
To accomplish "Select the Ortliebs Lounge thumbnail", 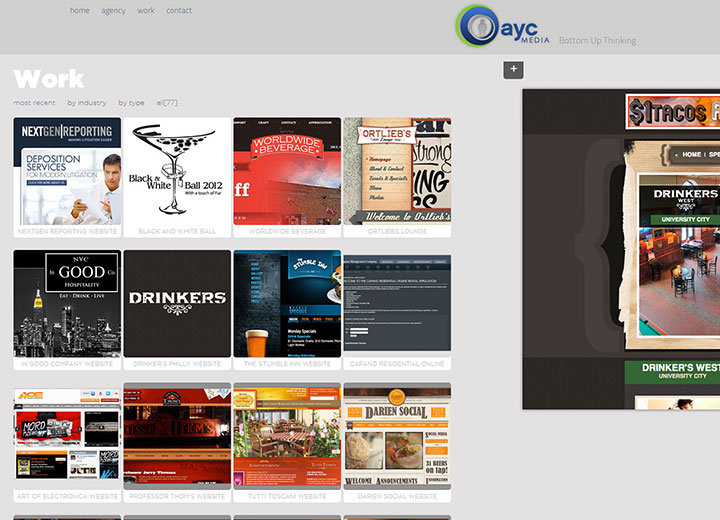I will pos(397,171).
